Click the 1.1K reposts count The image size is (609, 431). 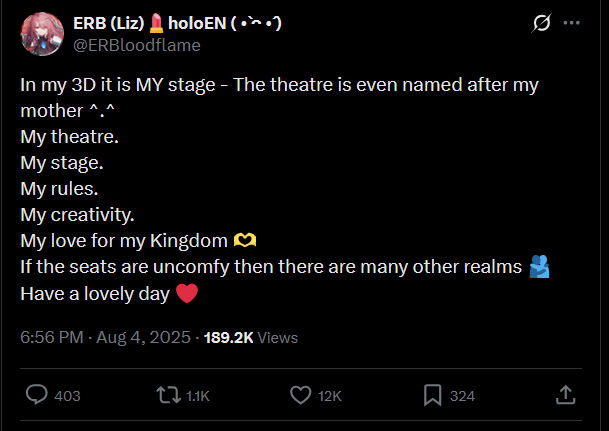197,397
